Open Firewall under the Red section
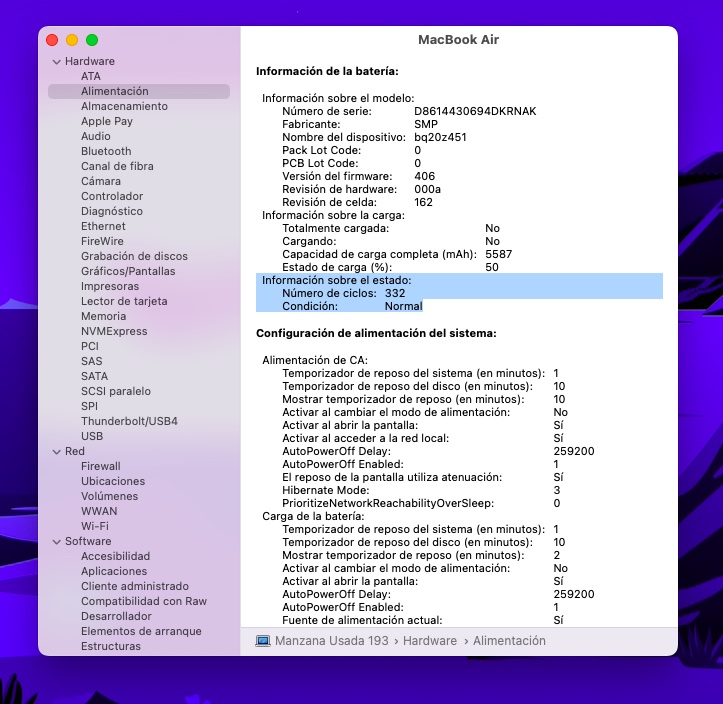 click(100, 466)
